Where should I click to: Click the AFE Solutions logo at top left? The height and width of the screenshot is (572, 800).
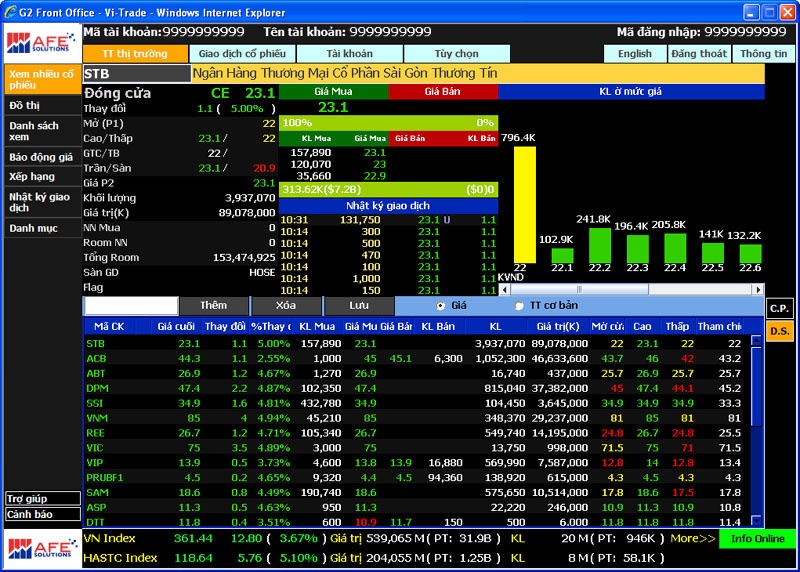coord(41,43)
